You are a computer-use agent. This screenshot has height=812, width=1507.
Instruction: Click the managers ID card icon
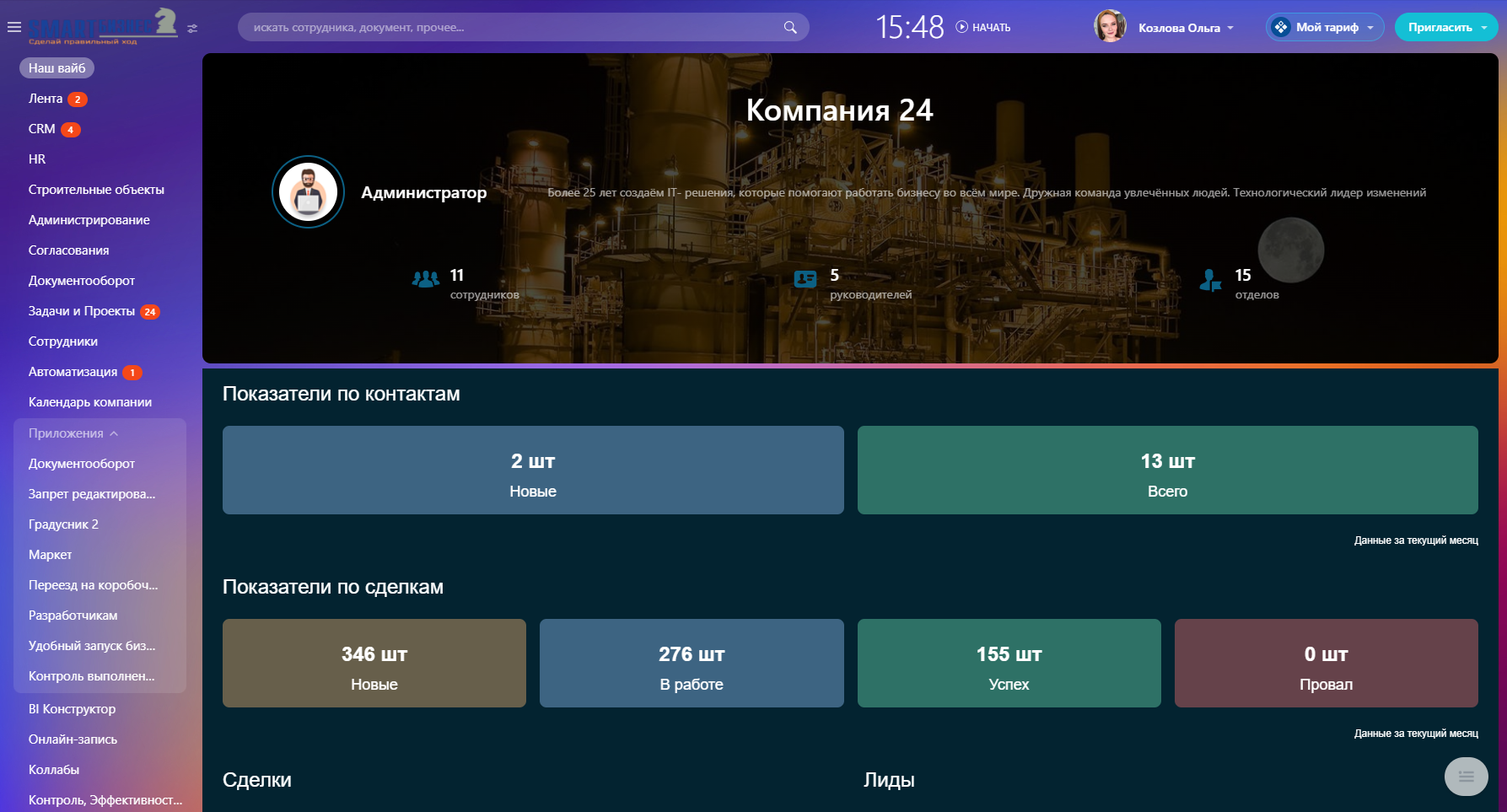pyautogui.click(x=805, y=279)
